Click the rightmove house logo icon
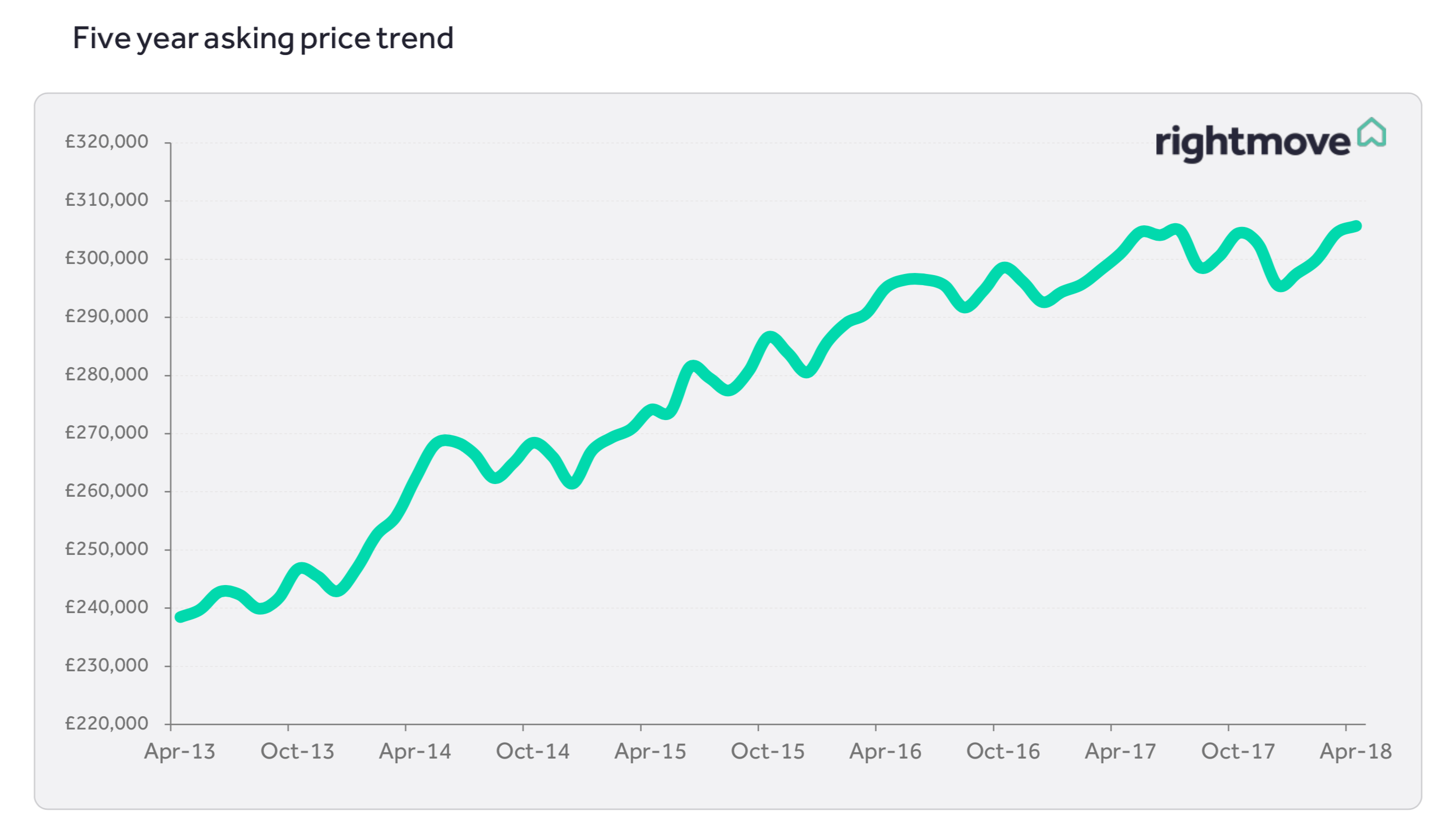This screenshot has width=1454, height=840. coord(1371,133)
